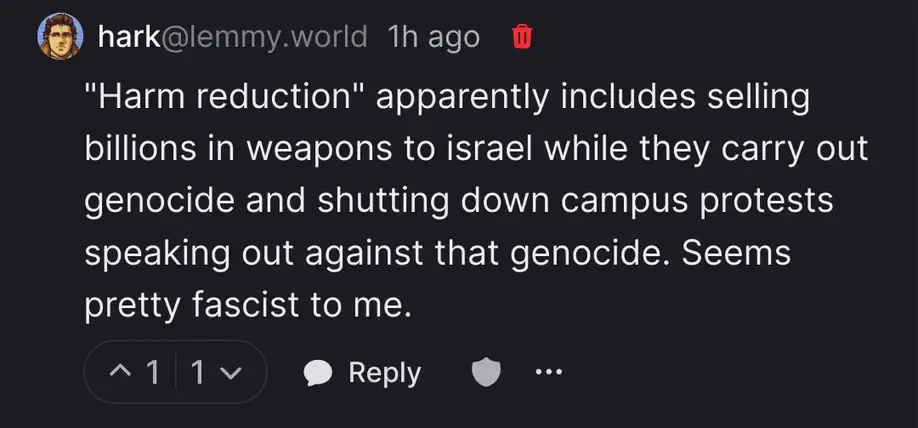The height and width of the screenshot is (428, 918).
Task: Click the words "speaking out against"
Action: (x=265, y=254)
